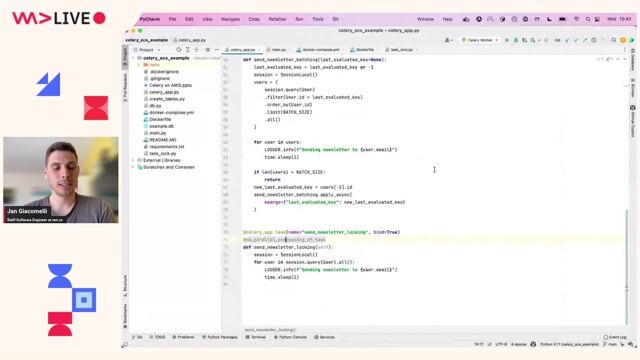Screen dimensions: 640x360
Task: Click the UTF-8 encoding status entry
Action: pos(501,344)
